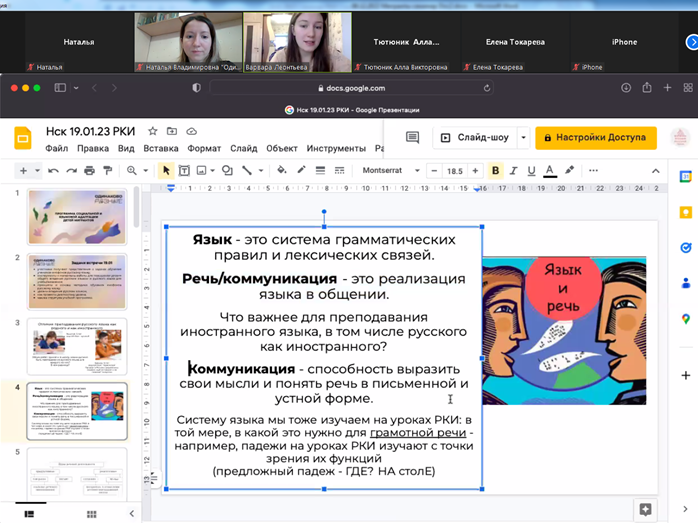The image size is (698, 523).
Task: Open the Вставка menu
Action: [x=161, y=149]
